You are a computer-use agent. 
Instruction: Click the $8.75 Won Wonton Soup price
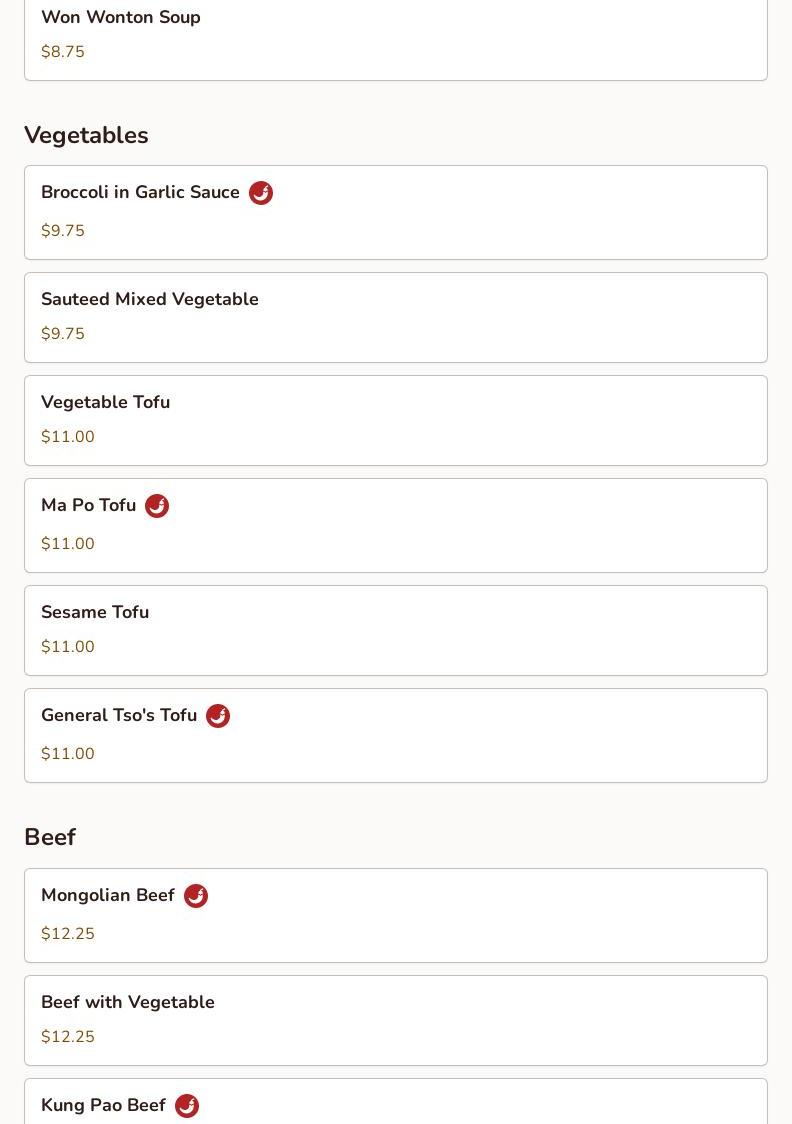pos(63,52)
